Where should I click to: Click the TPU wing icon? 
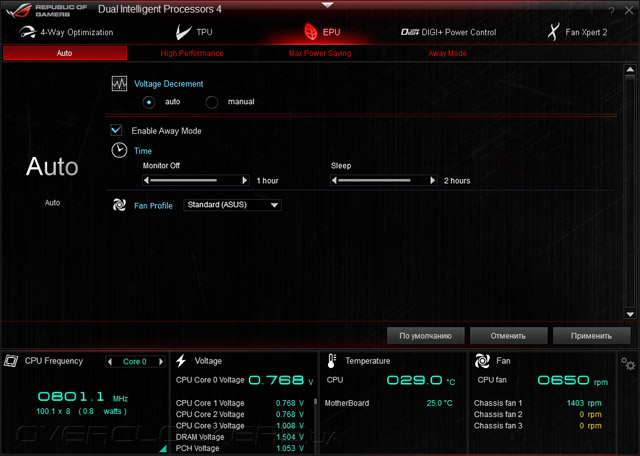[x=183, y=32]
